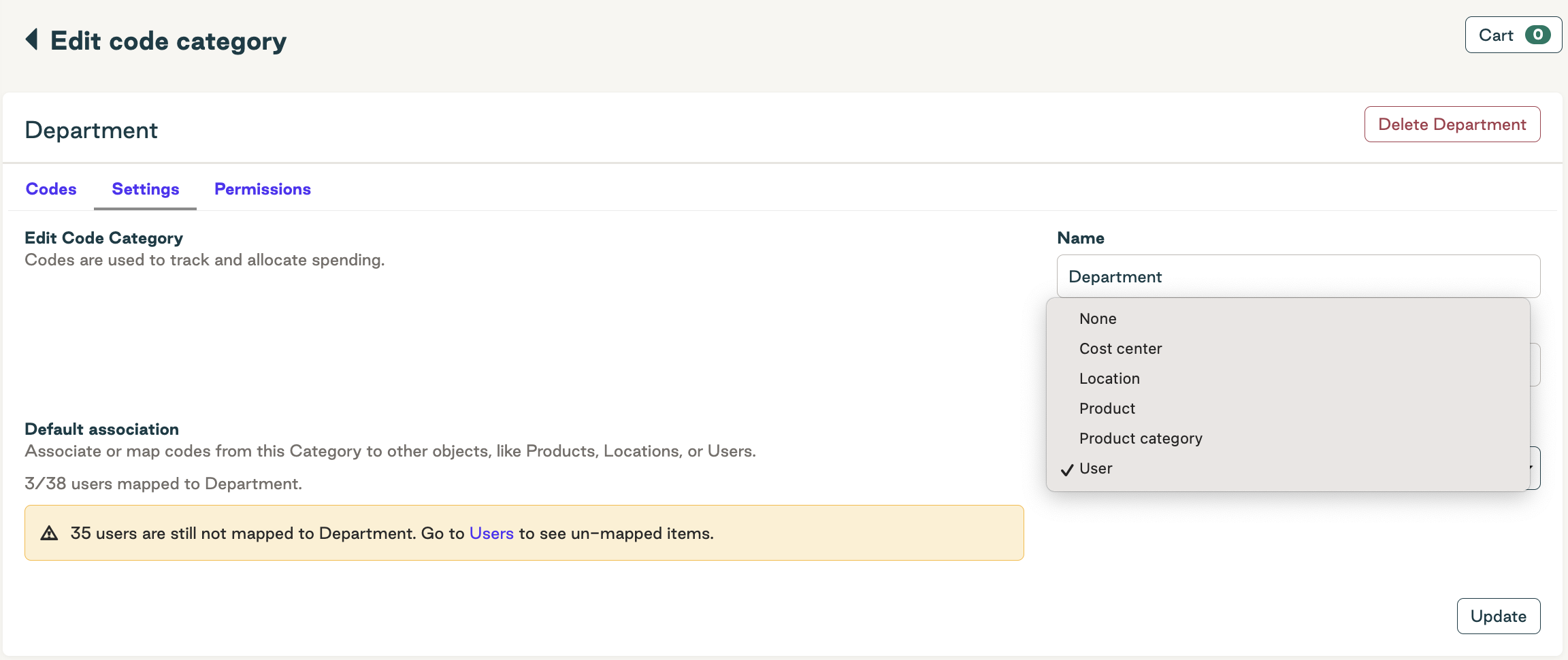1568x660 pixels.
Task: Click the Name input field containing Department
Action: 1298,276
